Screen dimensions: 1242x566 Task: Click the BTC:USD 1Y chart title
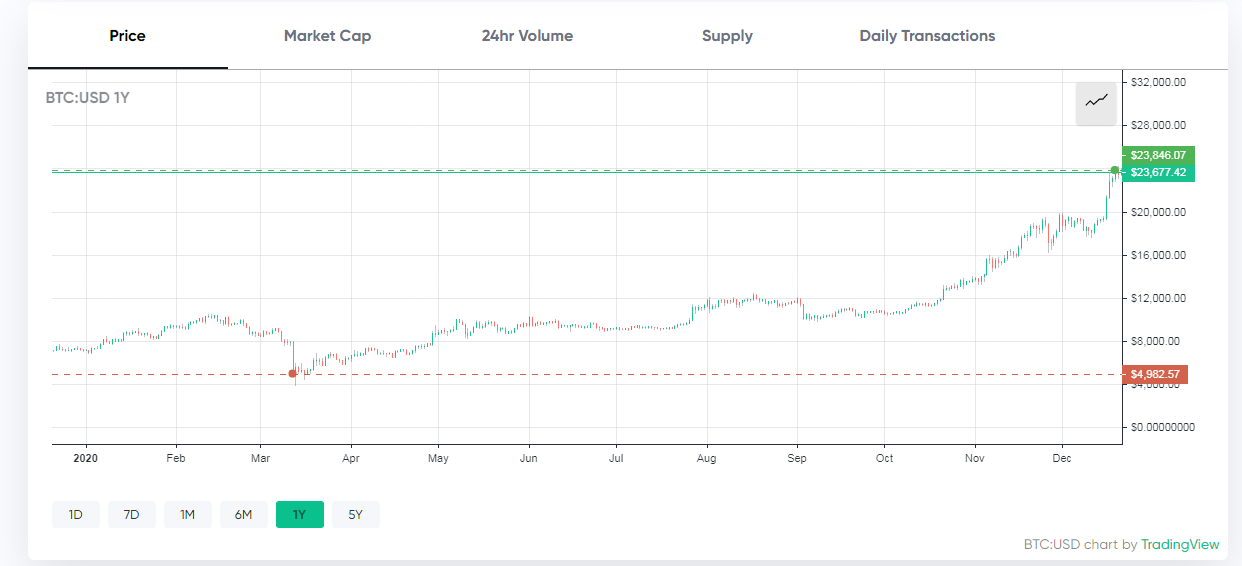click(87, 98)
